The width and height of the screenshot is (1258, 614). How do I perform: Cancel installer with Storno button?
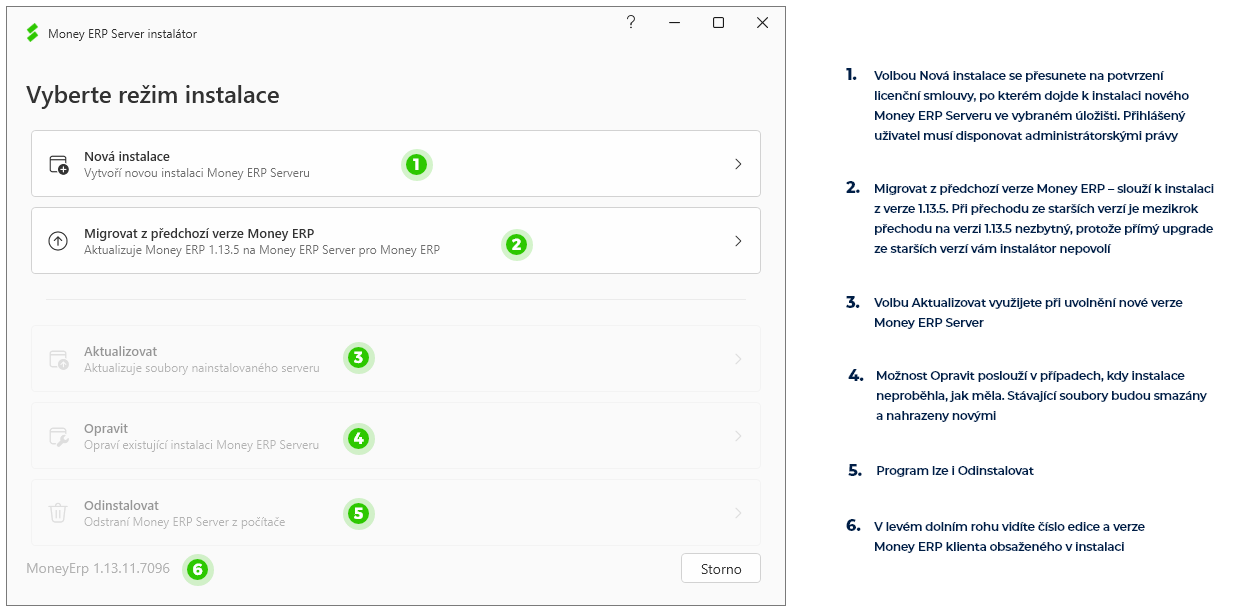click(x=721, y=569)
